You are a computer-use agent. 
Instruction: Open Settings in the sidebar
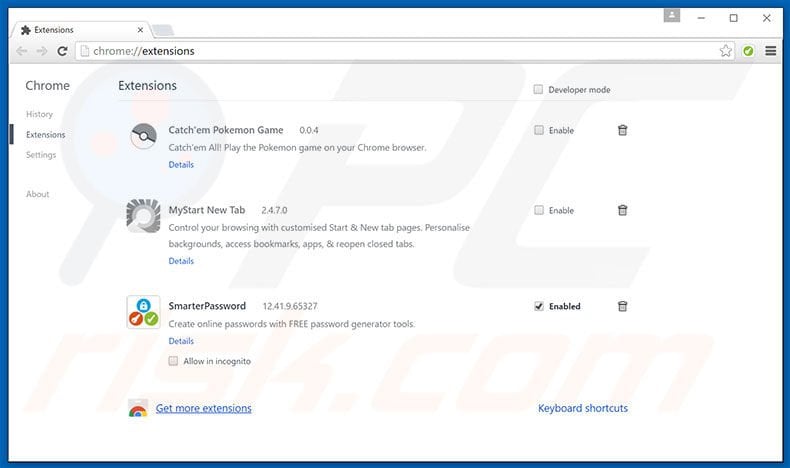[x=41, y=155]
